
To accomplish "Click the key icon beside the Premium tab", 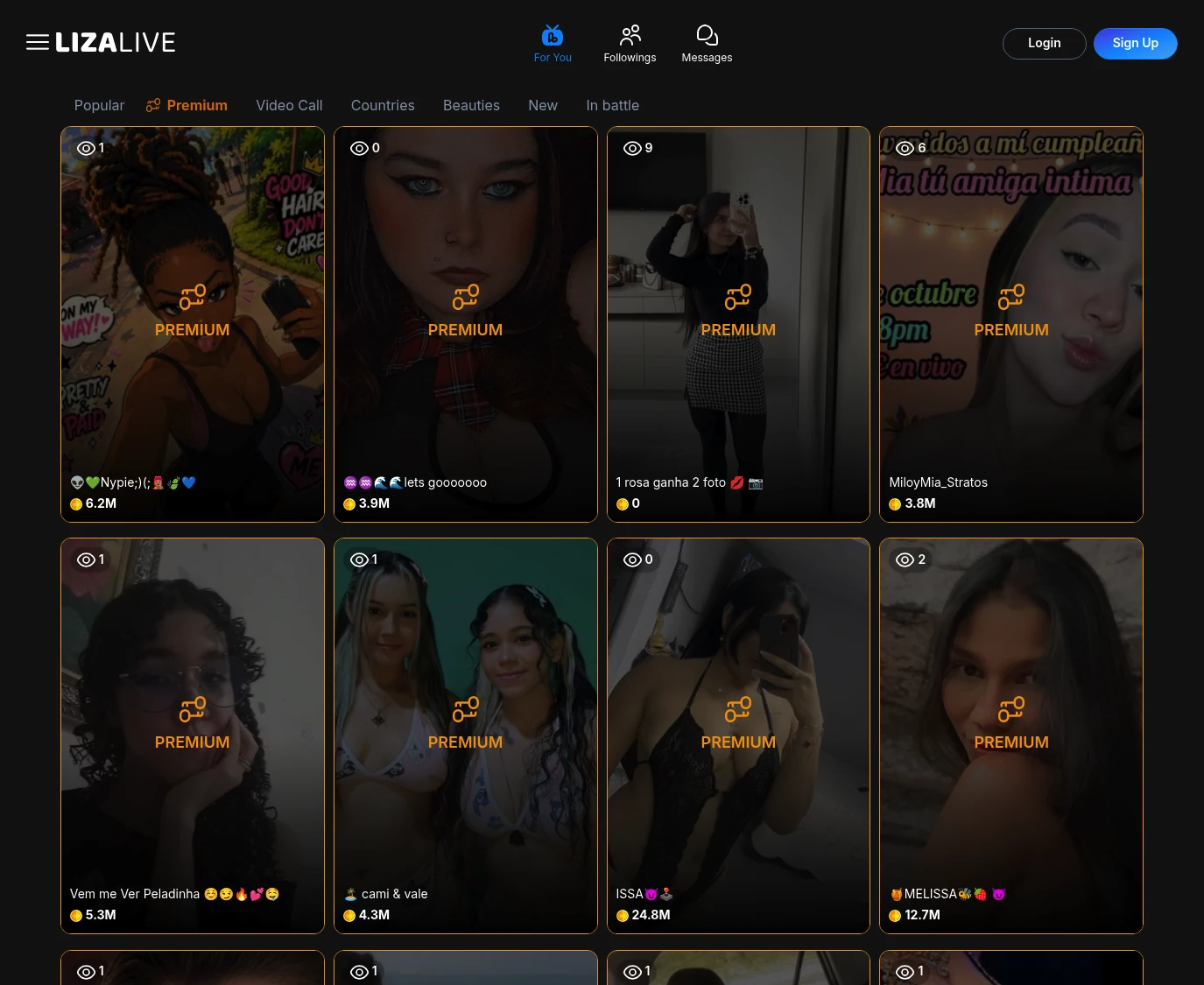I will (x=153, y=105).
